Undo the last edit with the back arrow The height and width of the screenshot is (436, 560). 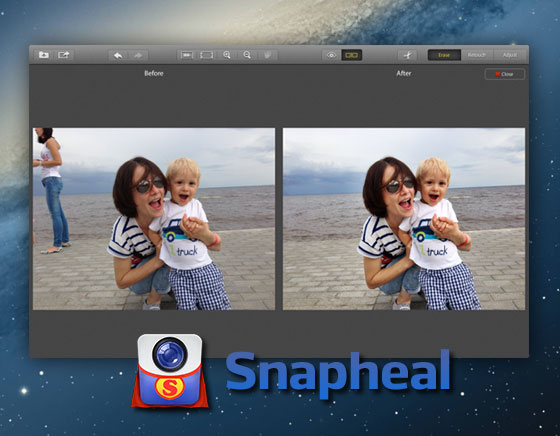[x=118, y=55]
